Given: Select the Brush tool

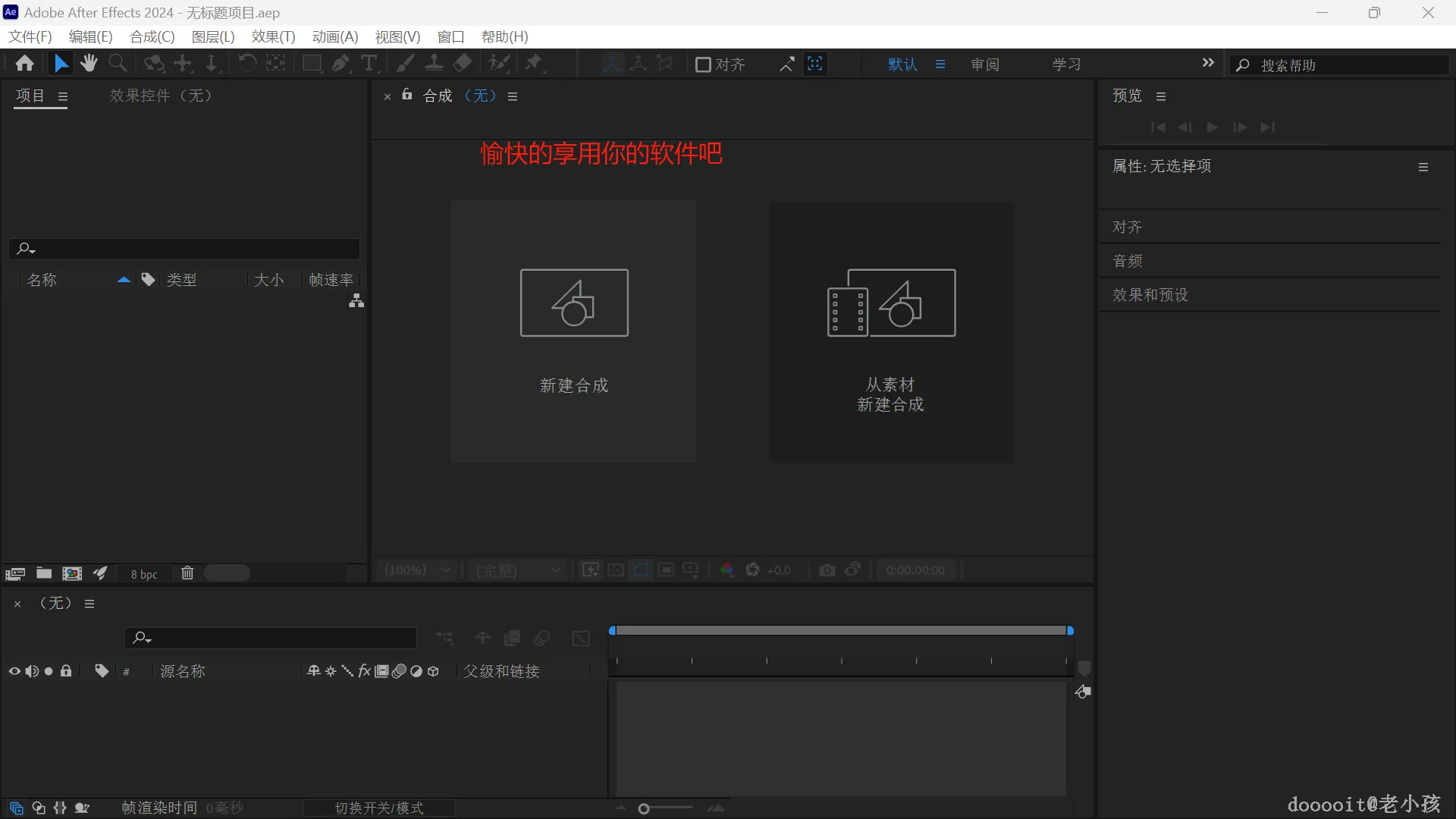Looking at the screenshot, I should click(405, 64).
